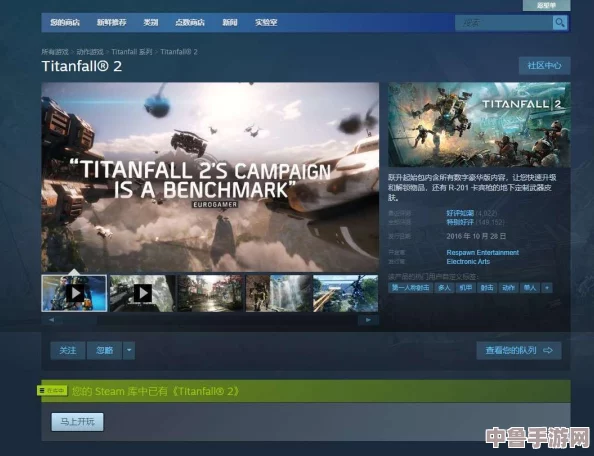Open 新闻 news tab
This screenshot has width=594, height=456.
point(230,22)
